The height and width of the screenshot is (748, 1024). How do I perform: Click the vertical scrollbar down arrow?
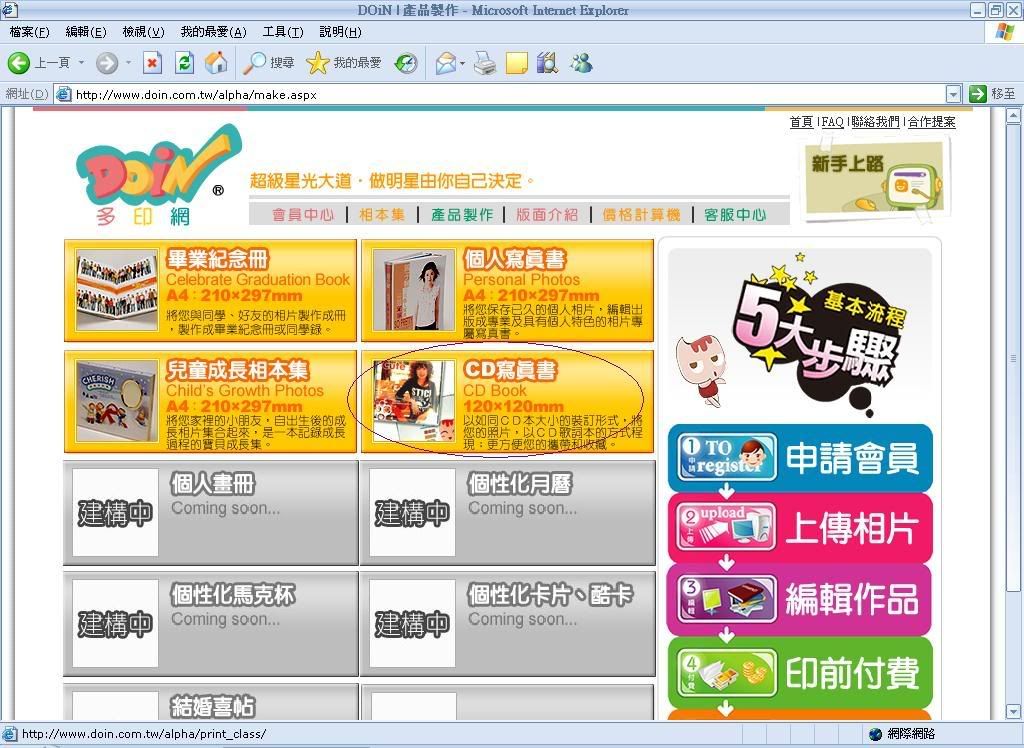point(1014,711)
